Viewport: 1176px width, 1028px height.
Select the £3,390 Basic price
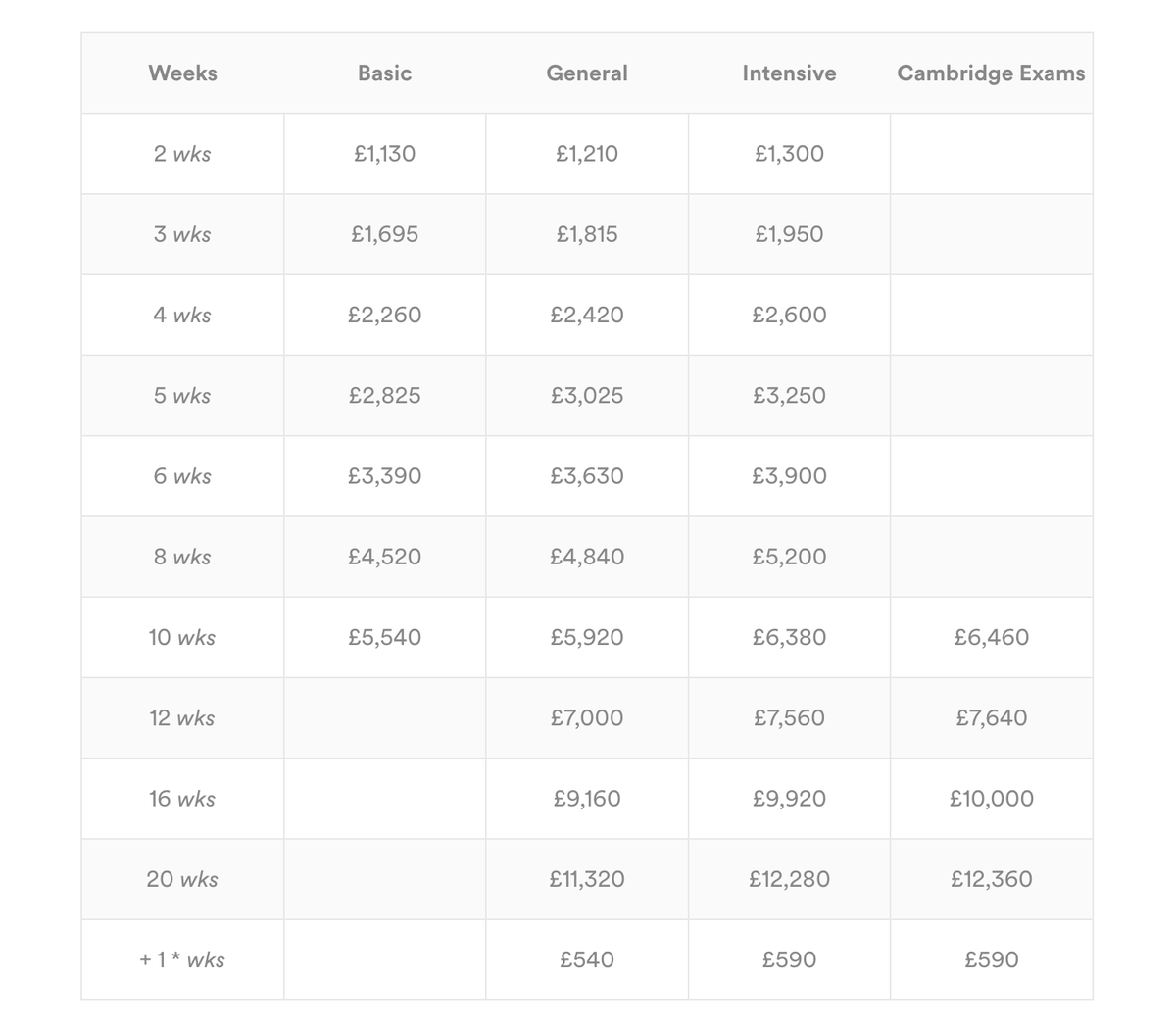384,476
